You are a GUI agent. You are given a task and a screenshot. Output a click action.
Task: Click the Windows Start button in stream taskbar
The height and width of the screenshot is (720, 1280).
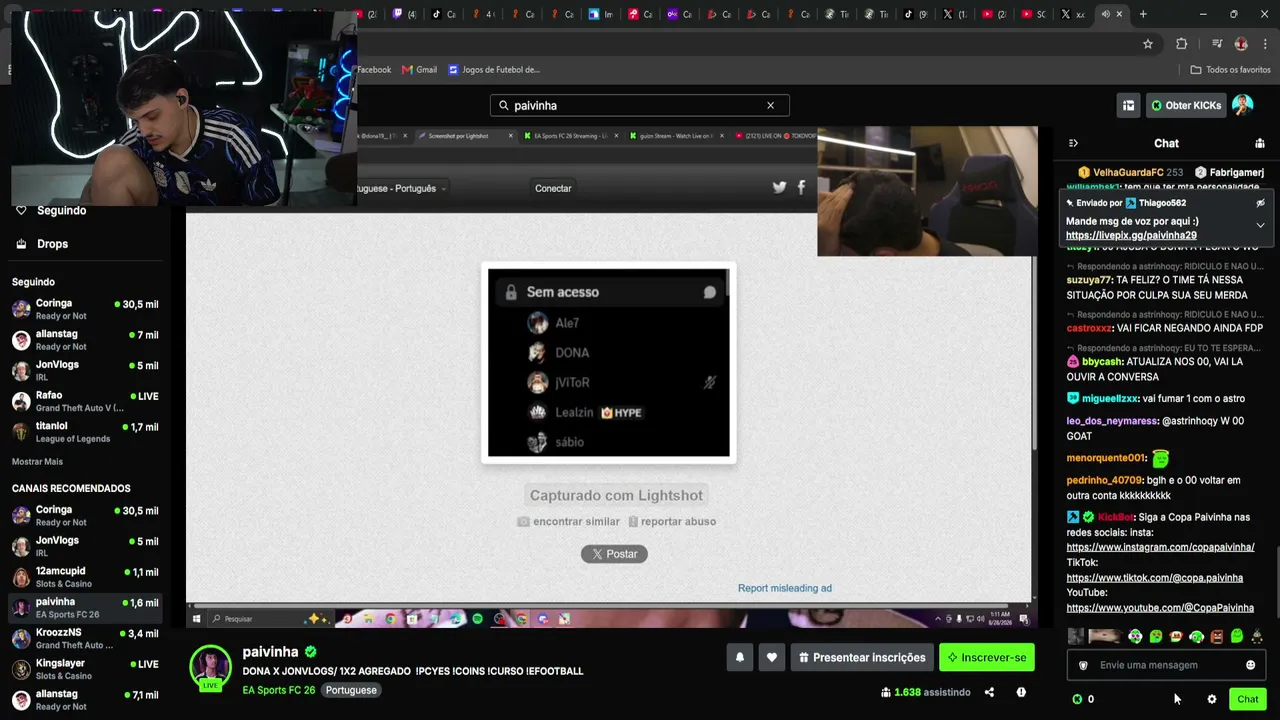[196, 619]
